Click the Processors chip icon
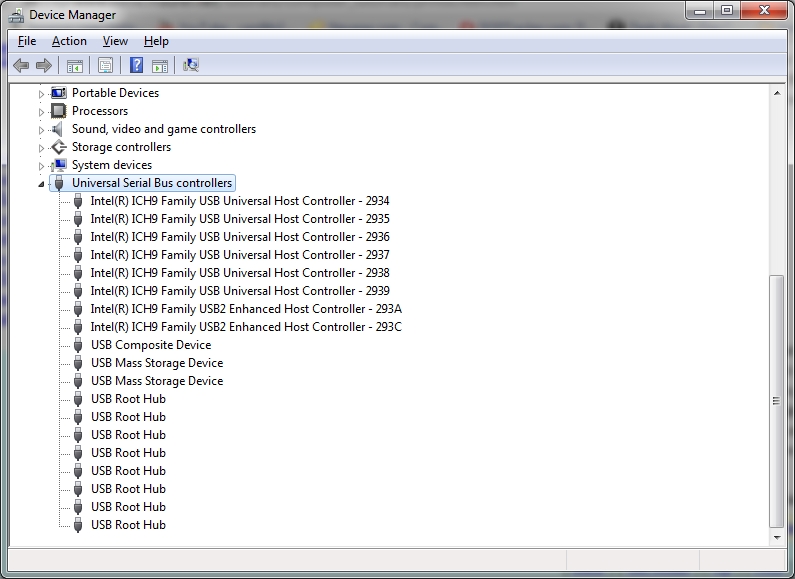 click(x=58, y=111)
